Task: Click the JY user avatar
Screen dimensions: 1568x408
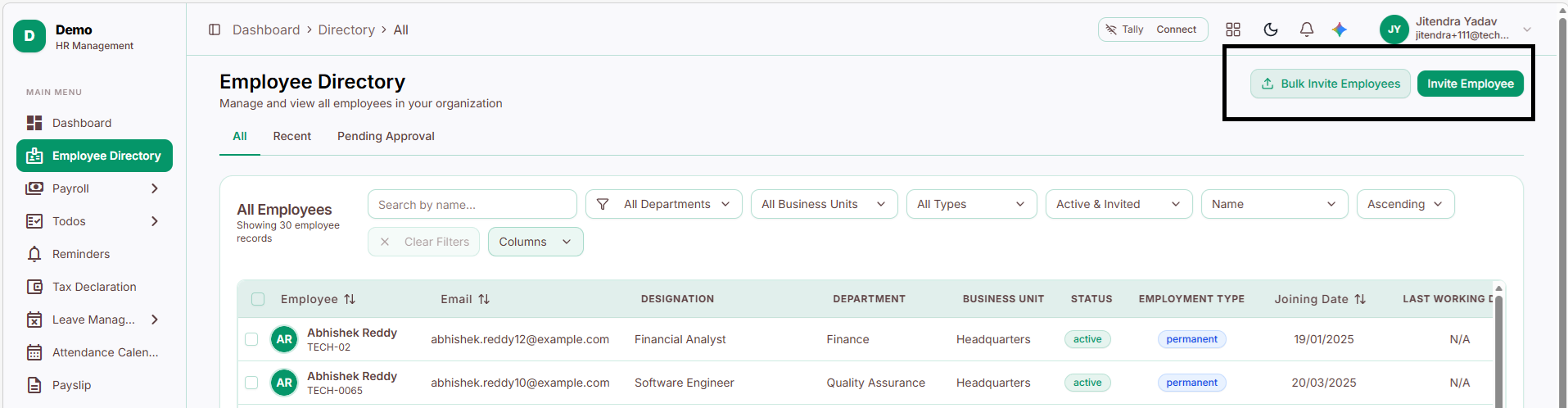Action: (1394, 29)
